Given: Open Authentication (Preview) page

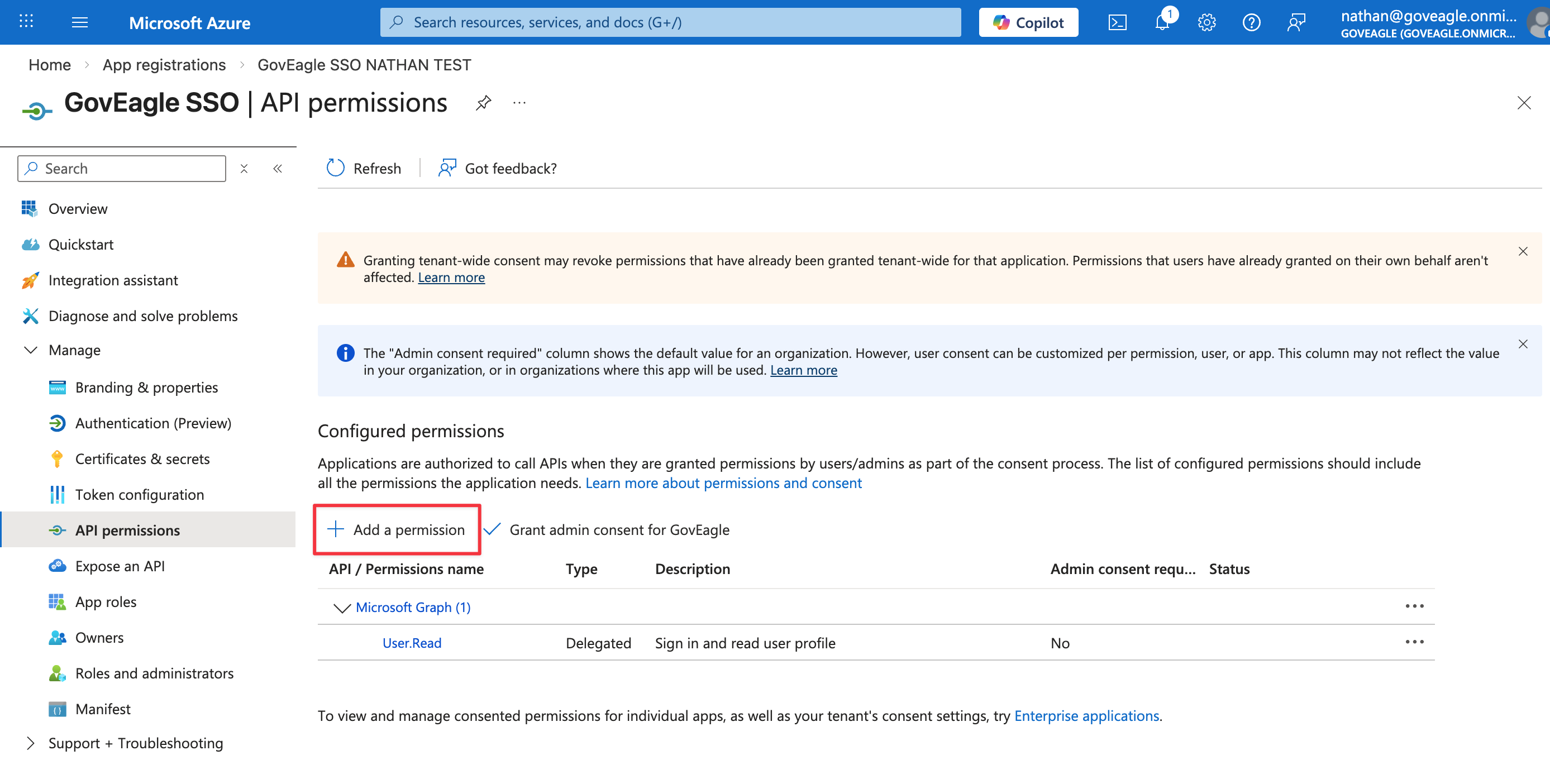Looking at the screenshot, I should (x=153, y=423).
